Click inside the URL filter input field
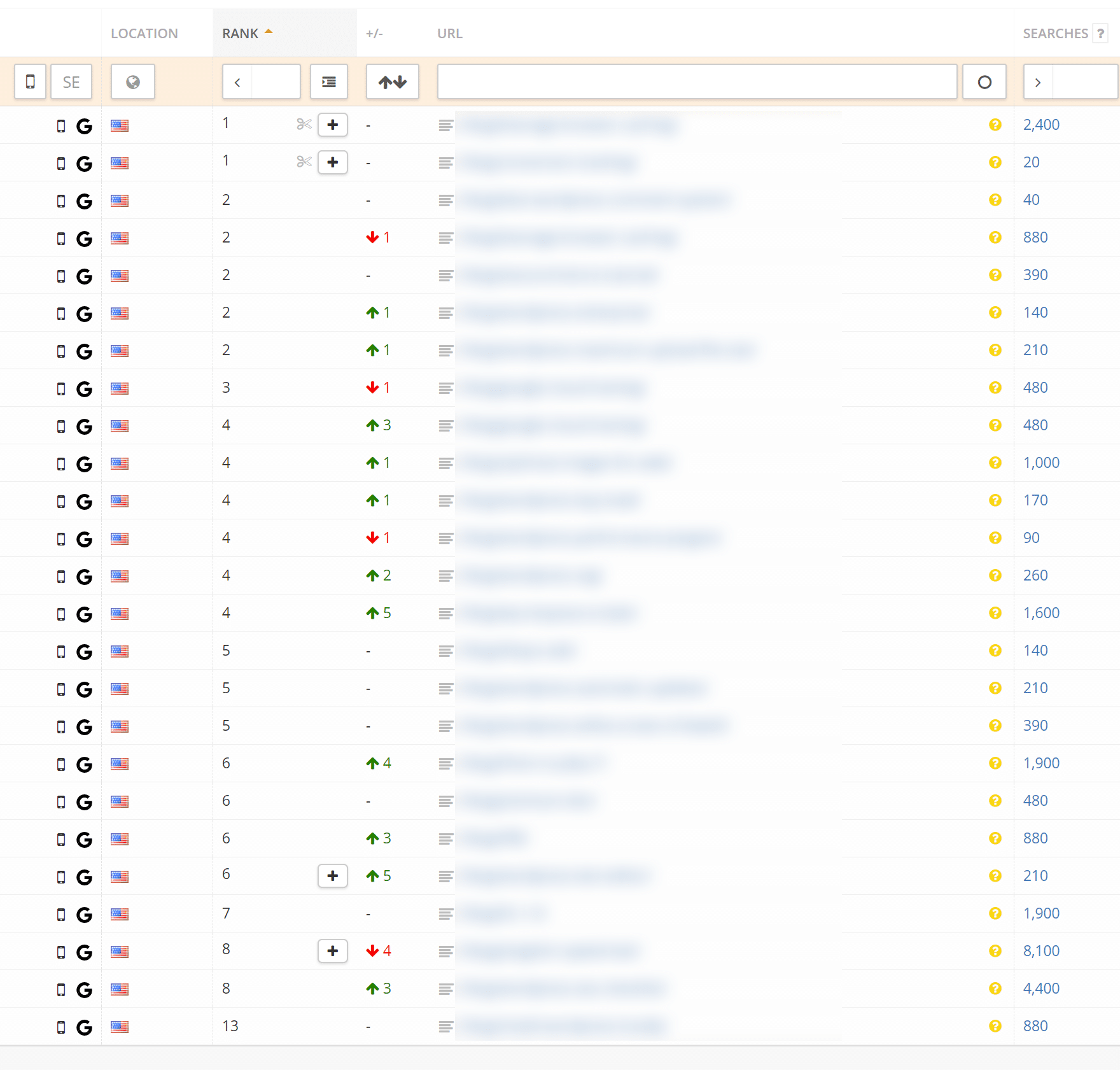This screenshot has height=1070, width=1120. click(697, 81)
